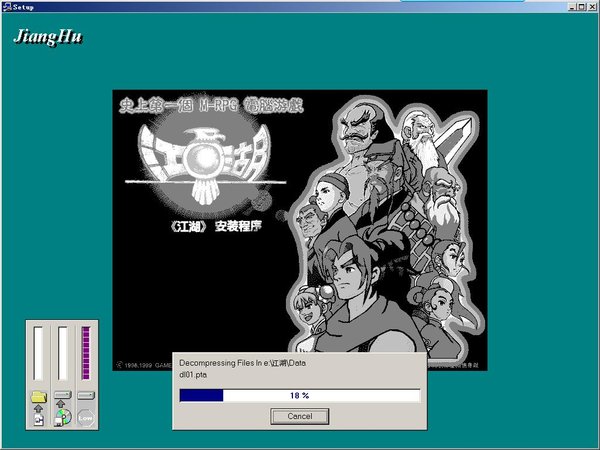Maximize the Setup window
Image resolution: width=600 pixels, height=450 pixels.
582,7
